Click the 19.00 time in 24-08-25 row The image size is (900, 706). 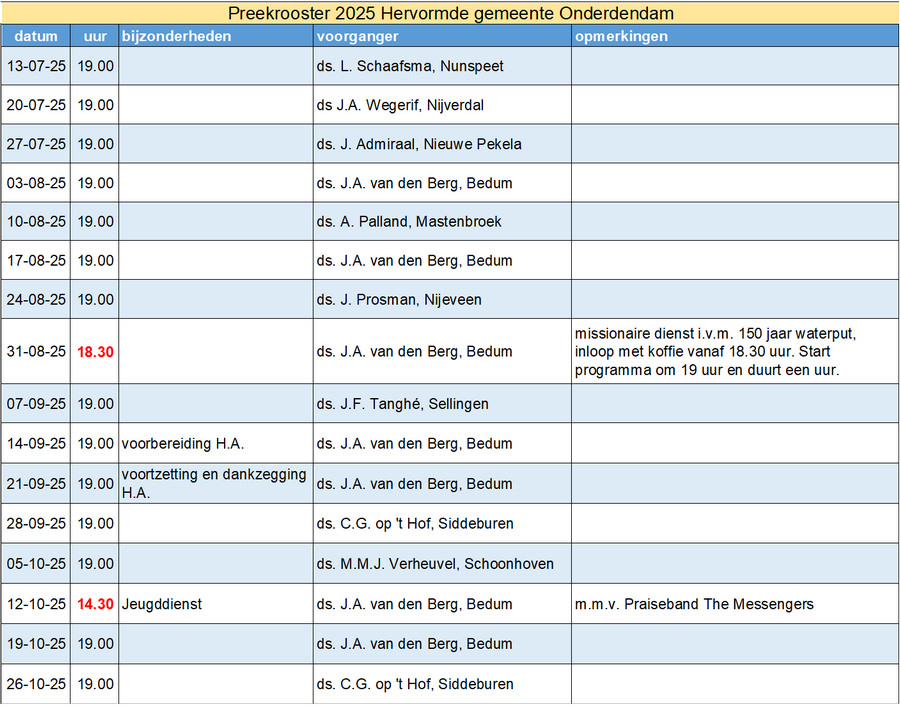click(x=95, y=300)
